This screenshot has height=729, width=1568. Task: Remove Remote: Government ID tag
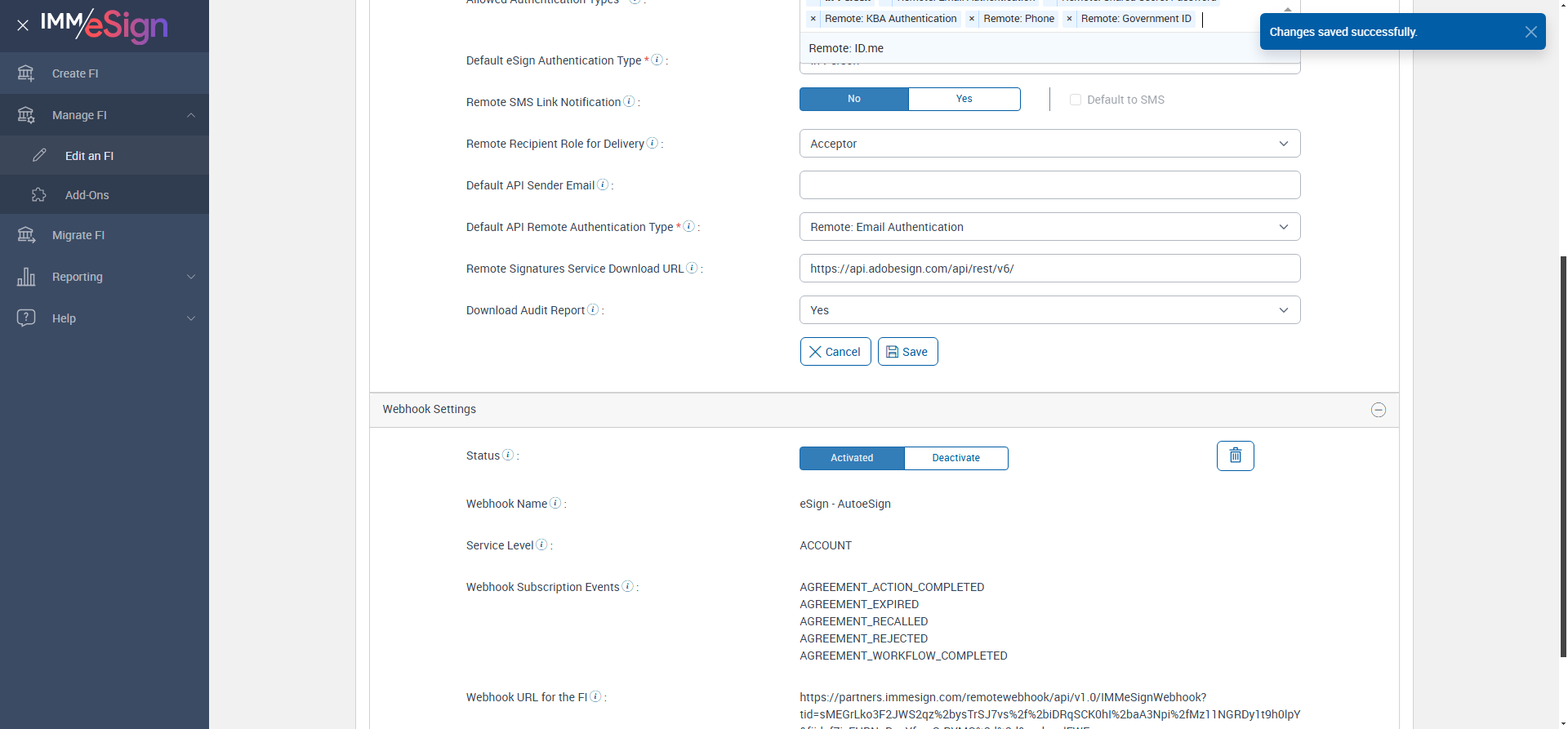[x=1069, y=19]
